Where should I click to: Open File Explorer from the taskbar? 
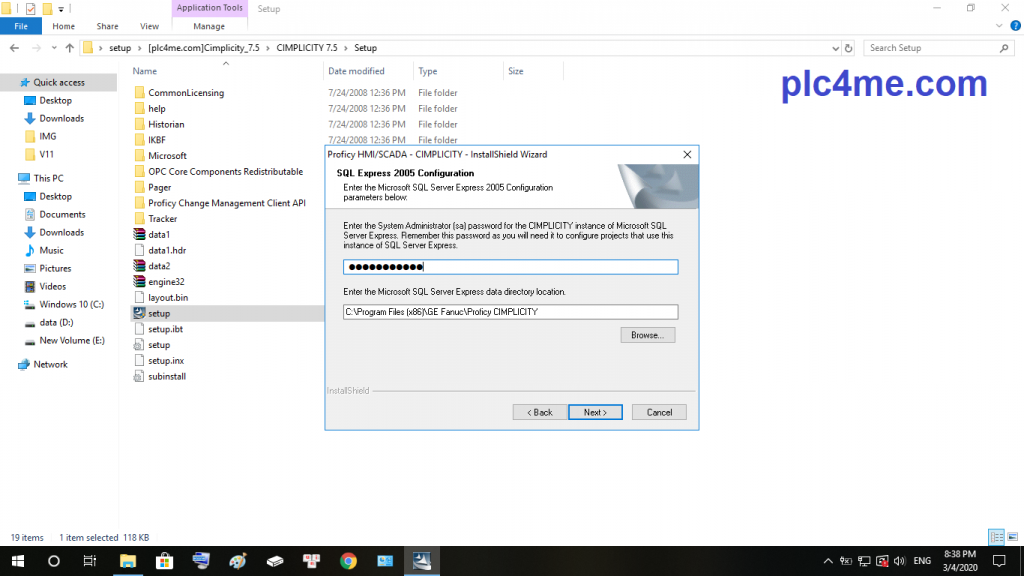pyautogui.click(x=128, y=561)
